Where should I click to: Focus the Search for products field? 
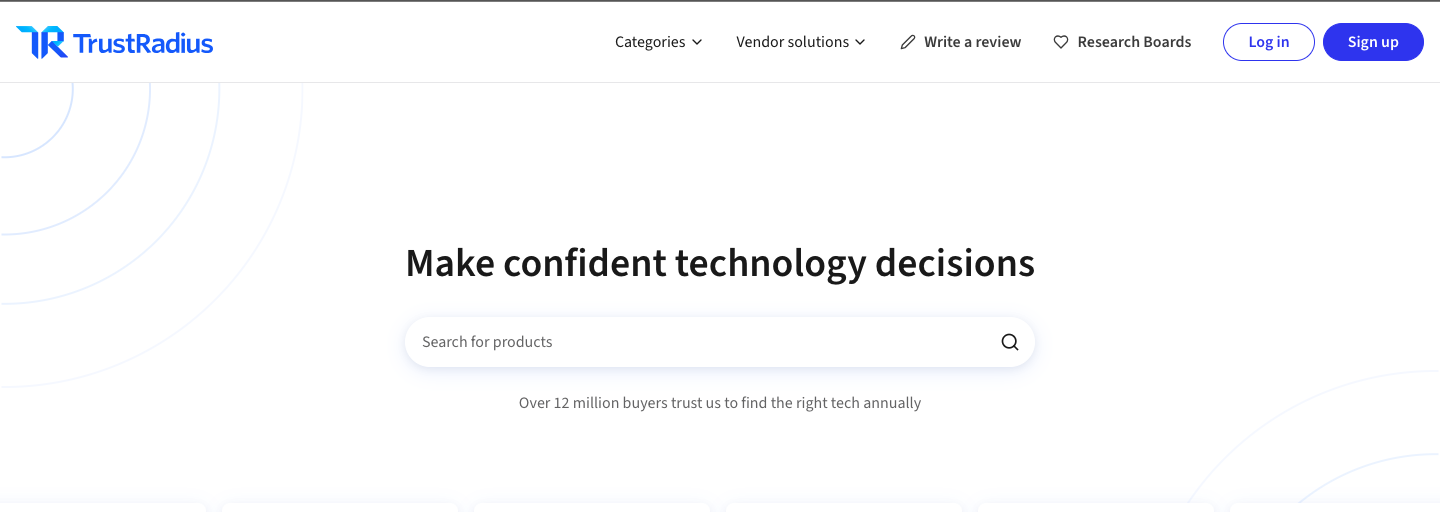click(700, 342)
